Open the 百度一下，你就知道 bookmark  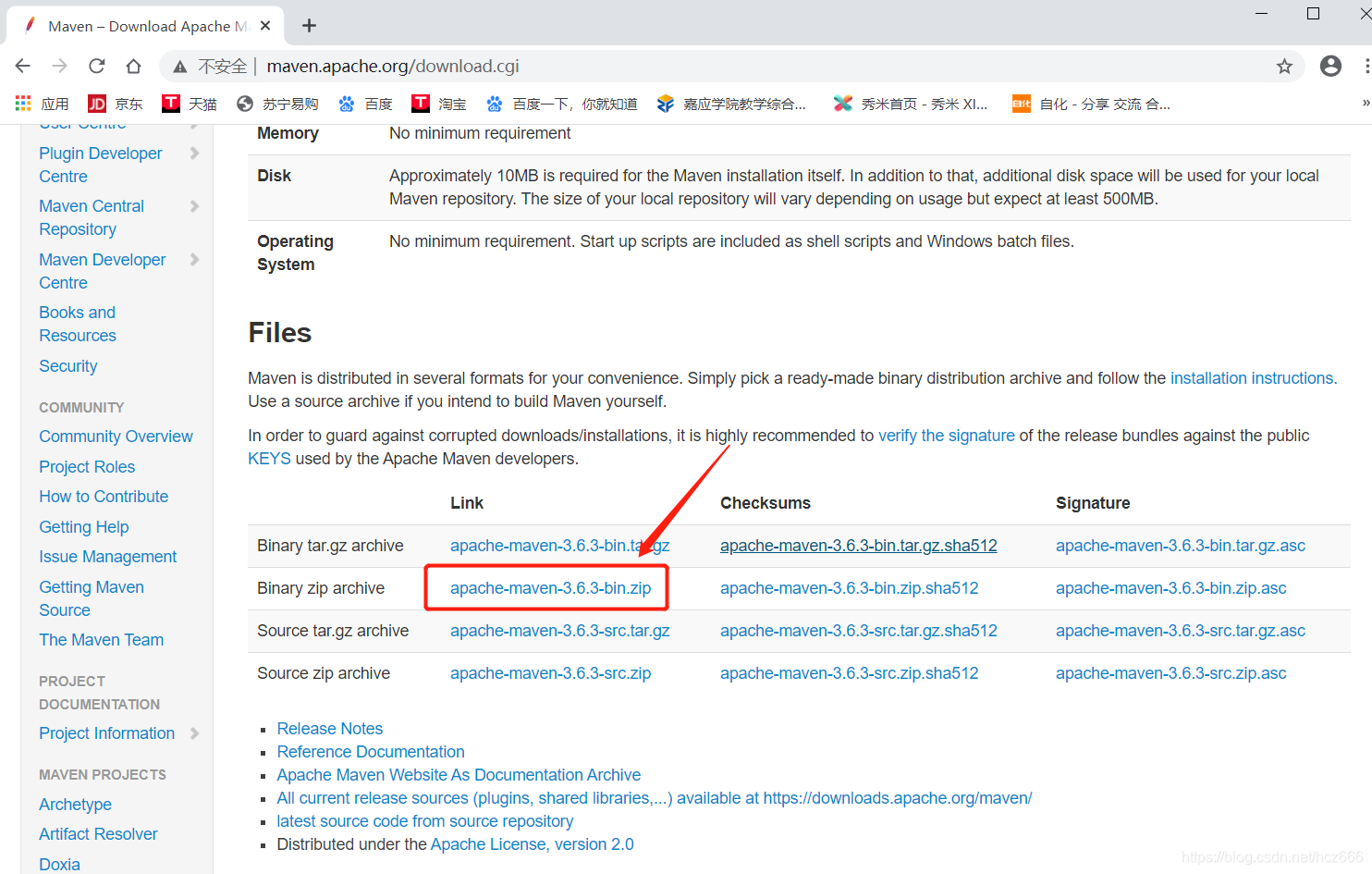[x=562, y=104]
